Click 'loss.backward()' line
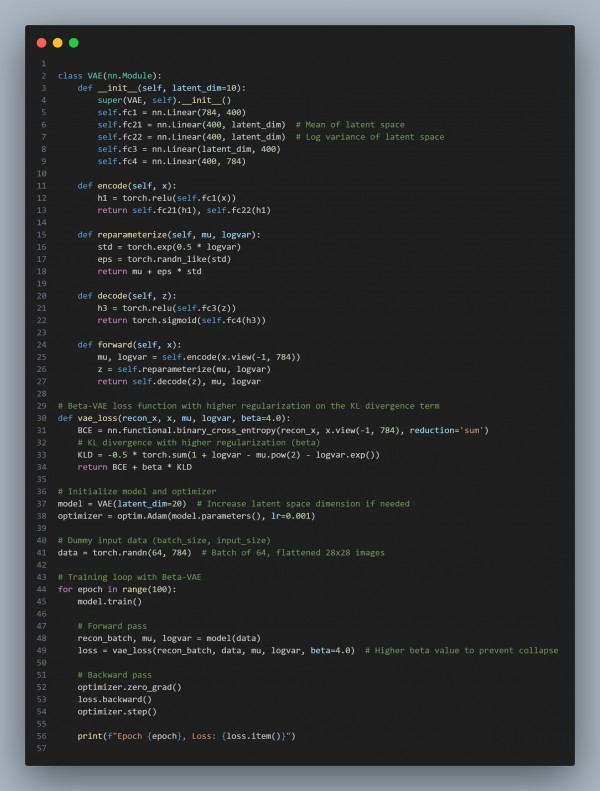The image size is (600, 791). 115,700
